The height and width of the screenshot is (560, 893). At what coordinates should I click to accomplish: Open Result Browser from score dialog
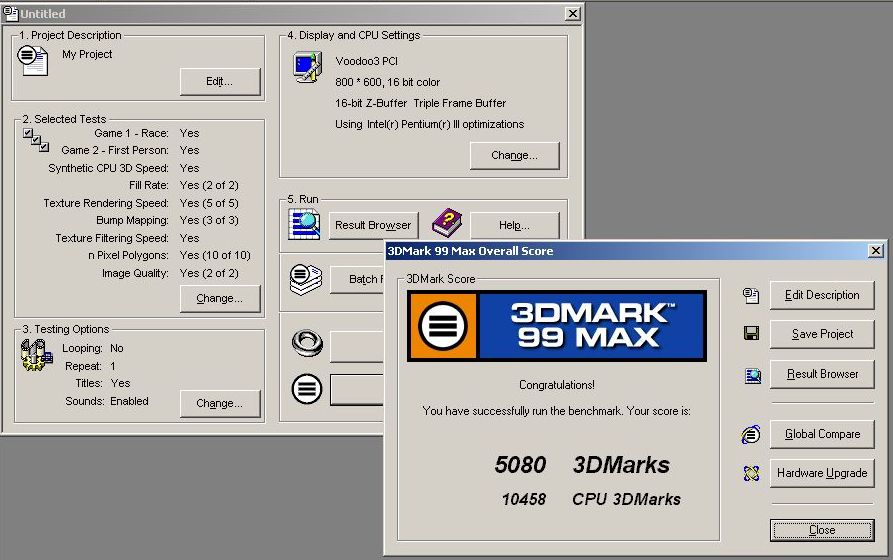822,374
